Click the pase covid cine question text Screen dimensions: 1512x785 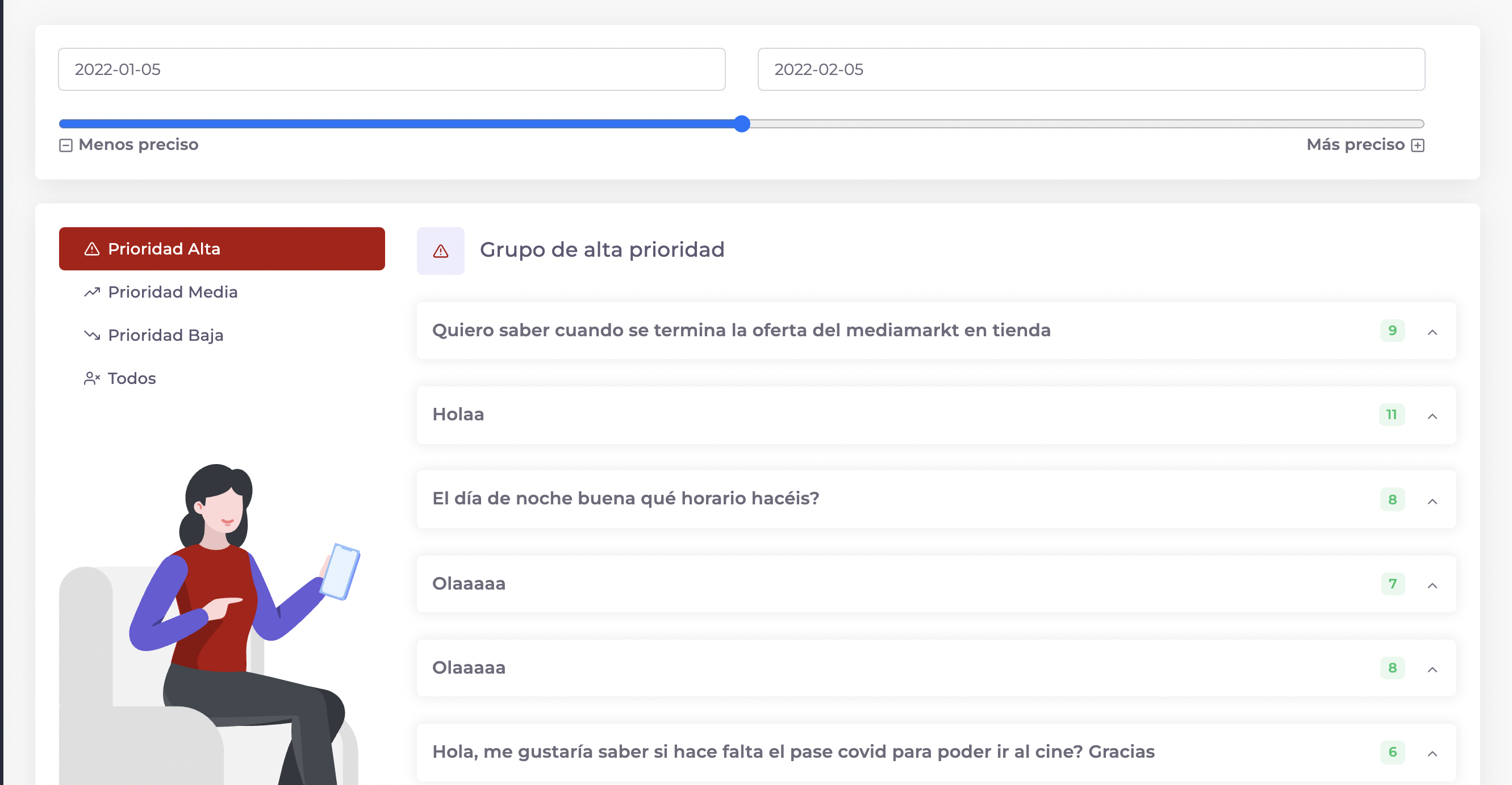click(x=793, y=752)
